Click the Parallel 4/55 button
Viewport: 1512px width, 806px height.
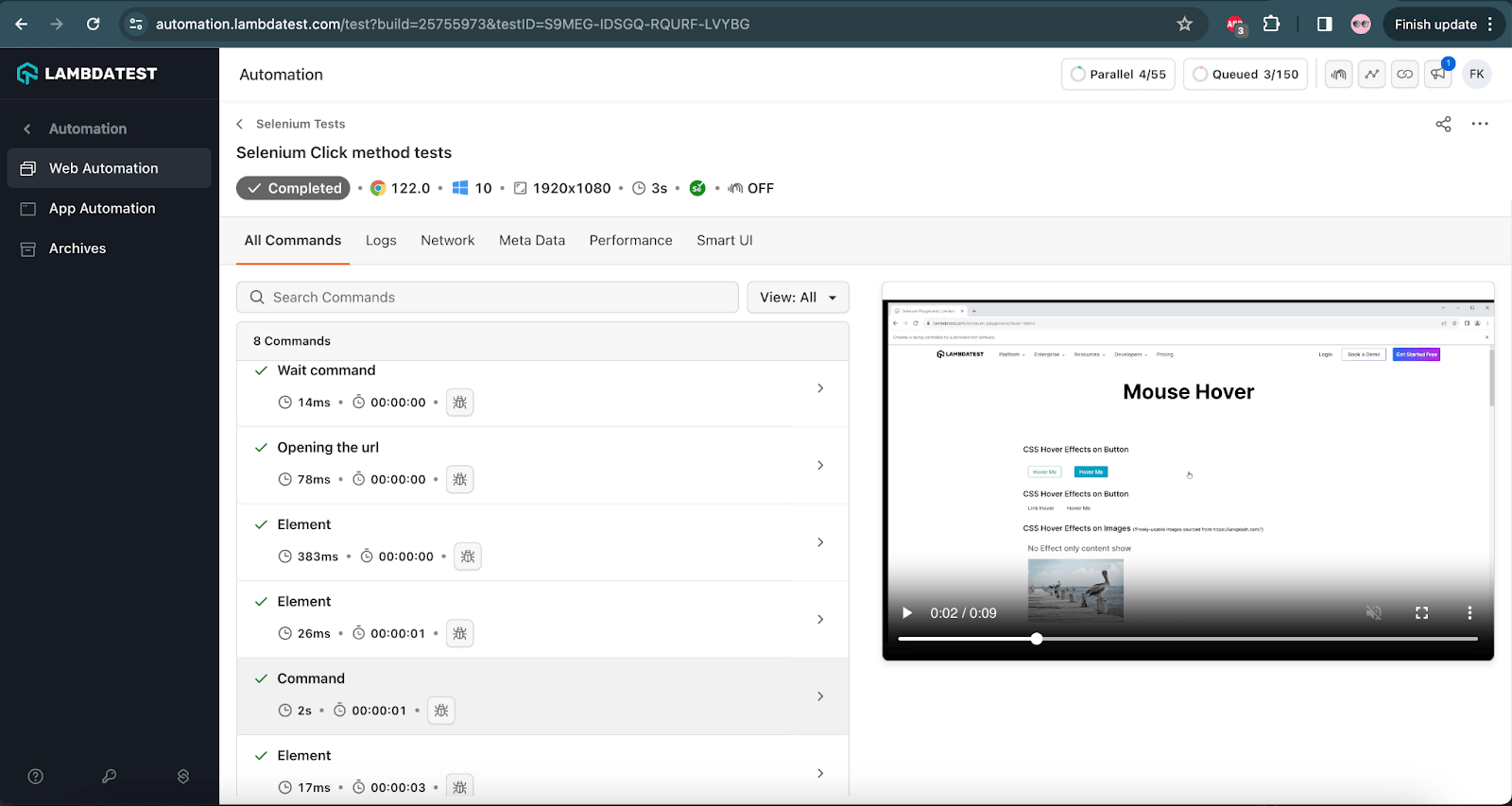[x=1118, y=75]
